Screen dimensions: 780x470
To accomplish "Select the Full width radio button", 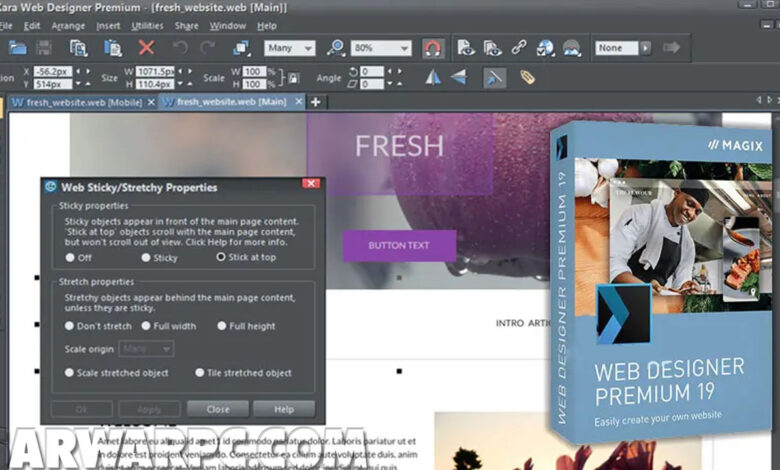I will pos(146,326).
